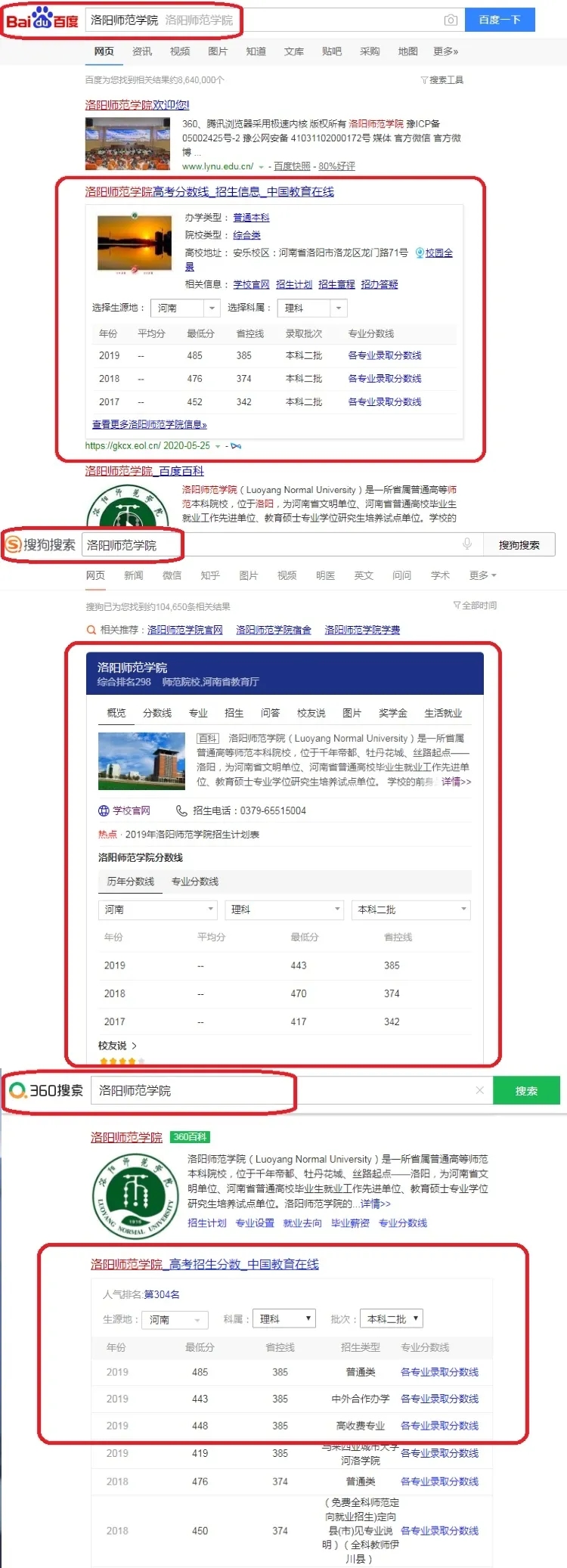
Task: Open Baidu 贴吧 tab
Action: click(x=332, y=51)
